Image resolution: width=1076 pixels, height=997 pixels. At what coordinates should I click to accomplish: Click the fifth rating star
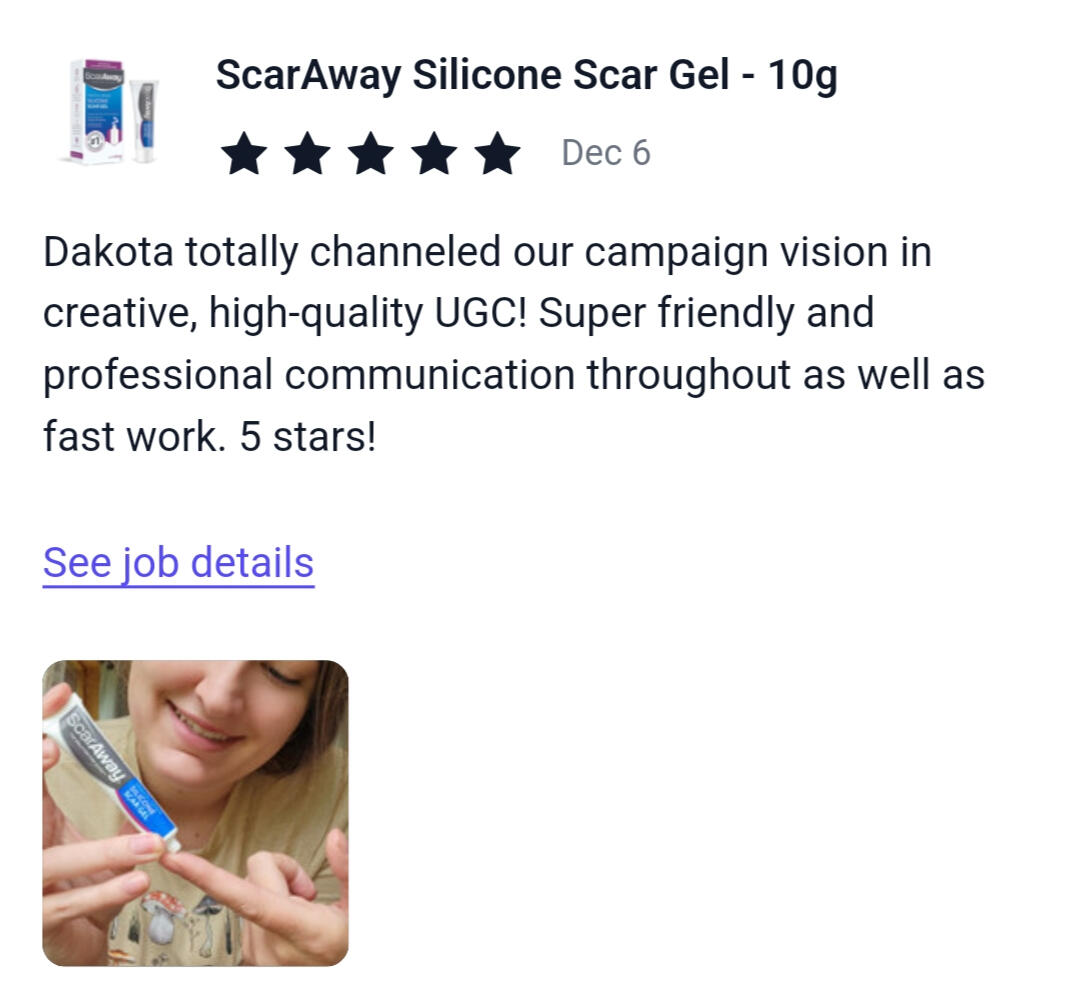[498, 154]
